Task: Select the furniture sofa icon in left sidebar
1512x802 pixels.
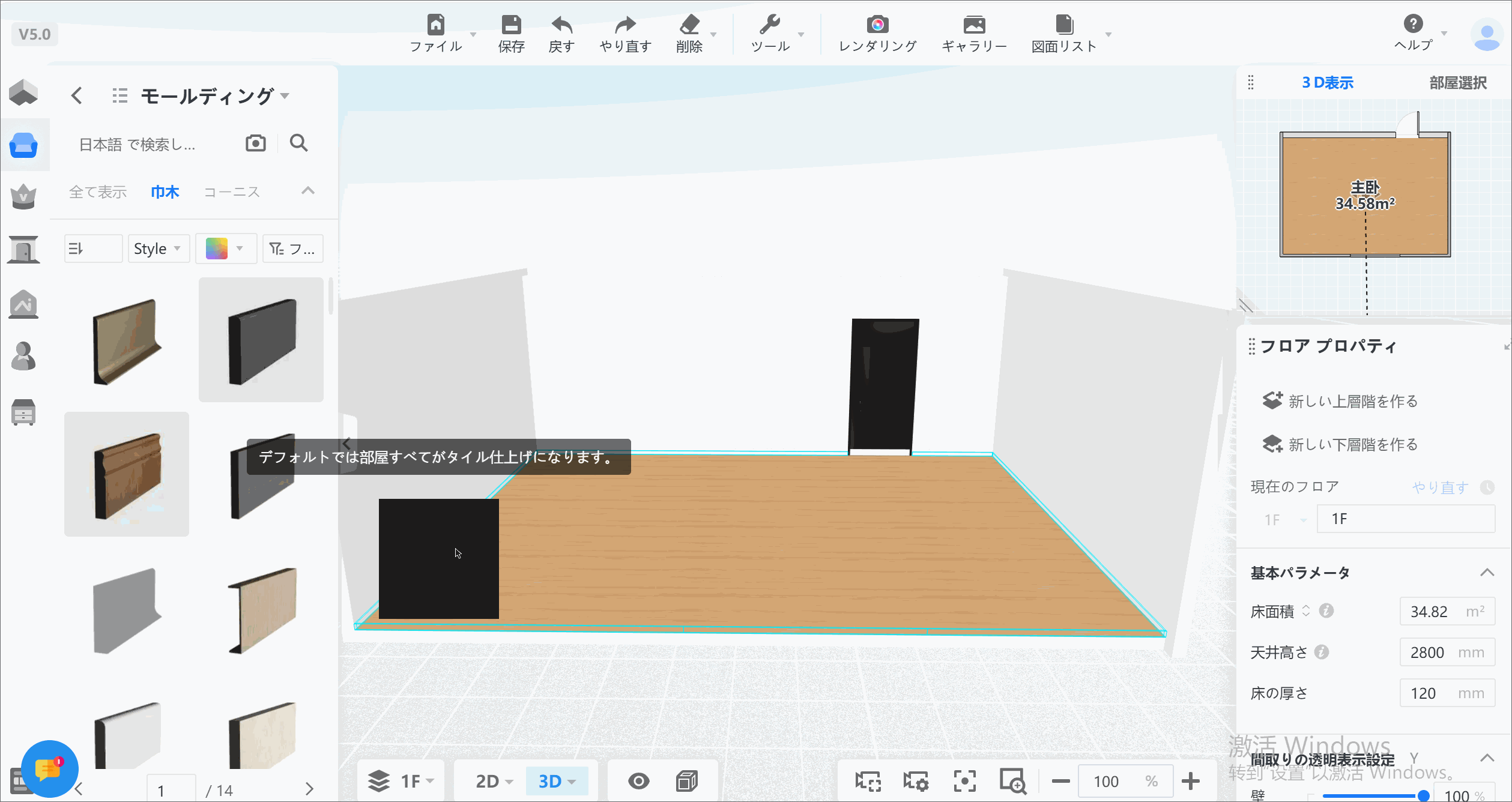Action: (23, 145)
